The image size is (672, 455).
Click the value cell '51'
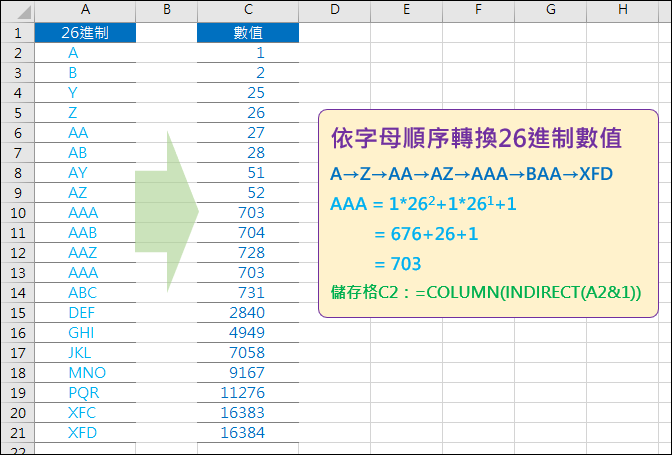(x=248, y=173)
